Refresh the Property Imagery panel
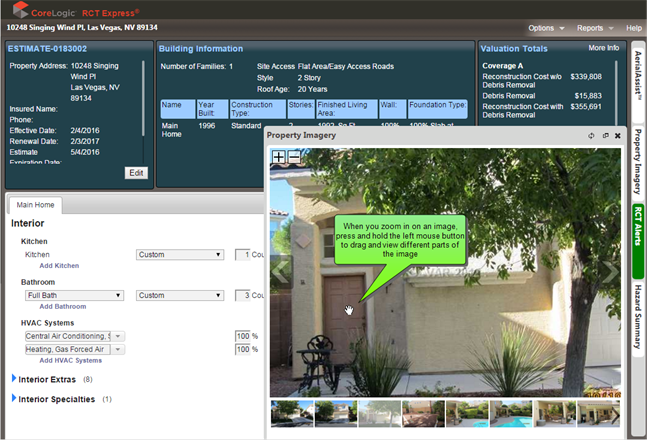Image resolution: width=654 pixels, height=440 pixels. [591, 135]
